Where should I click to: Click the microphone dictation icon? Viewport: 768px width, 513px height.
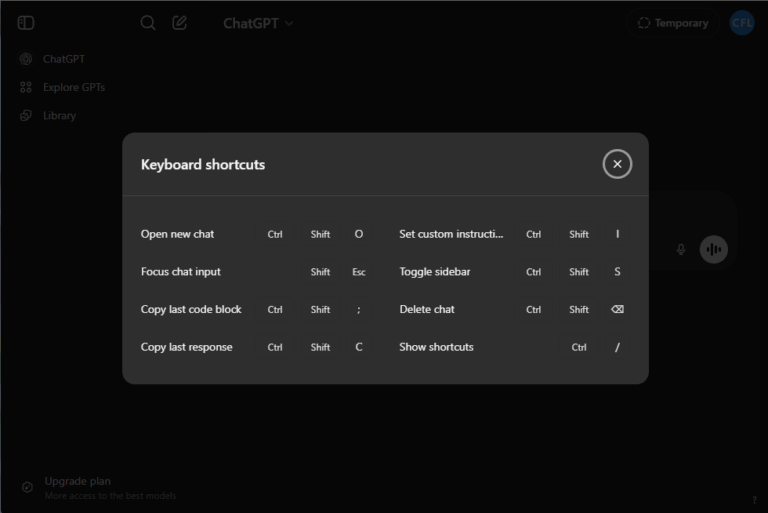[681, 249]
